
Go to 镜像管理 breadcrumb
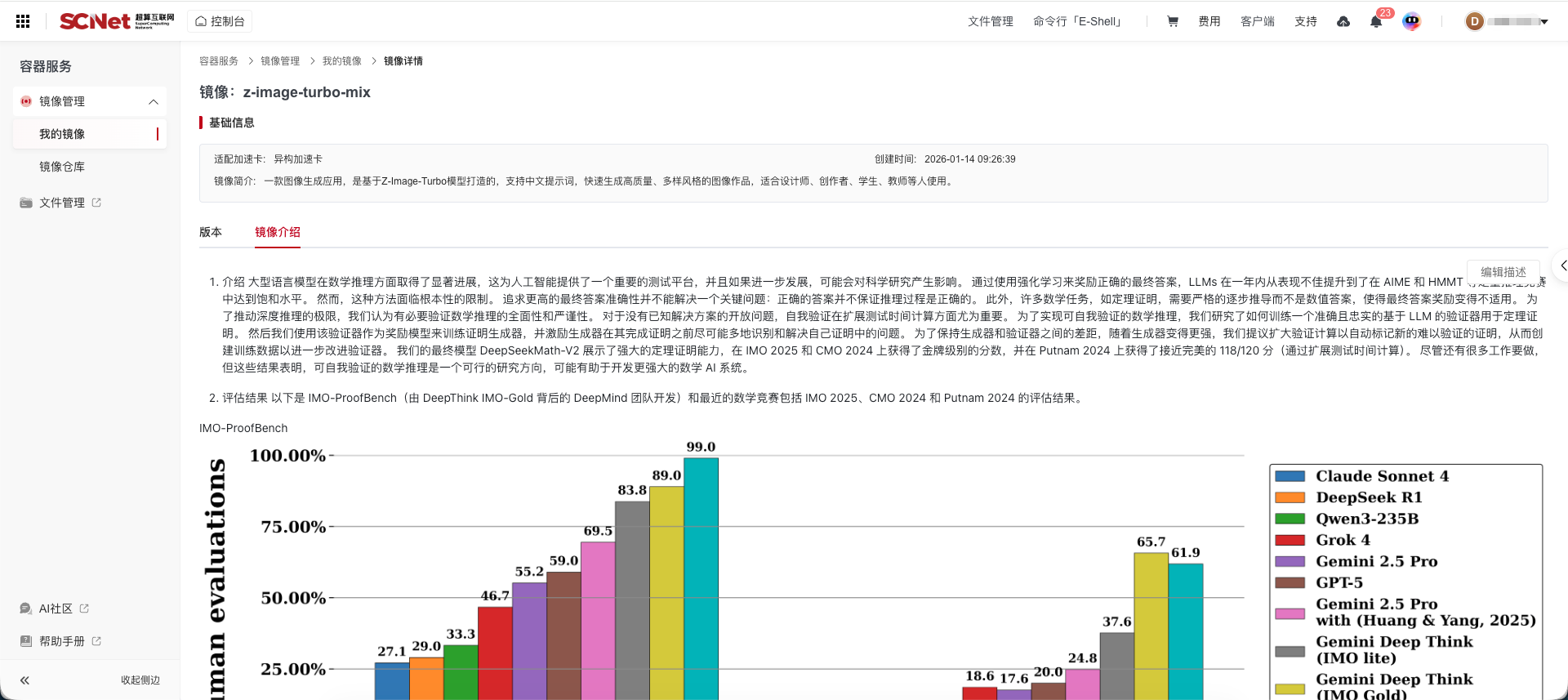(x=280, y=61)
